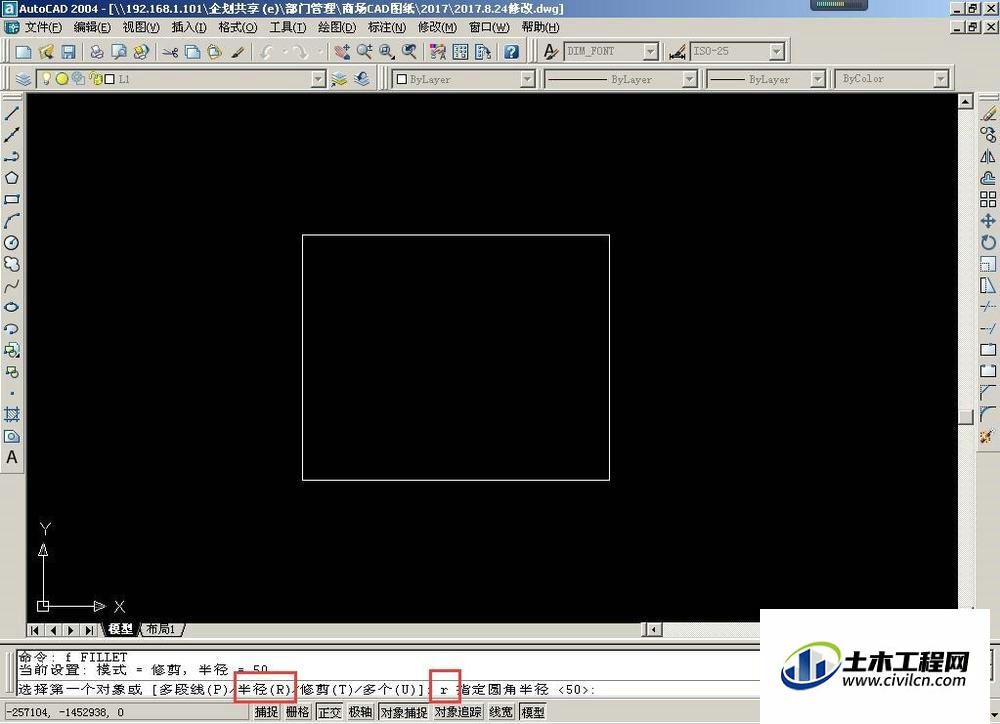Open the ByLayer lineweight dropdown
1000x724 pixels.
[818, 79]
